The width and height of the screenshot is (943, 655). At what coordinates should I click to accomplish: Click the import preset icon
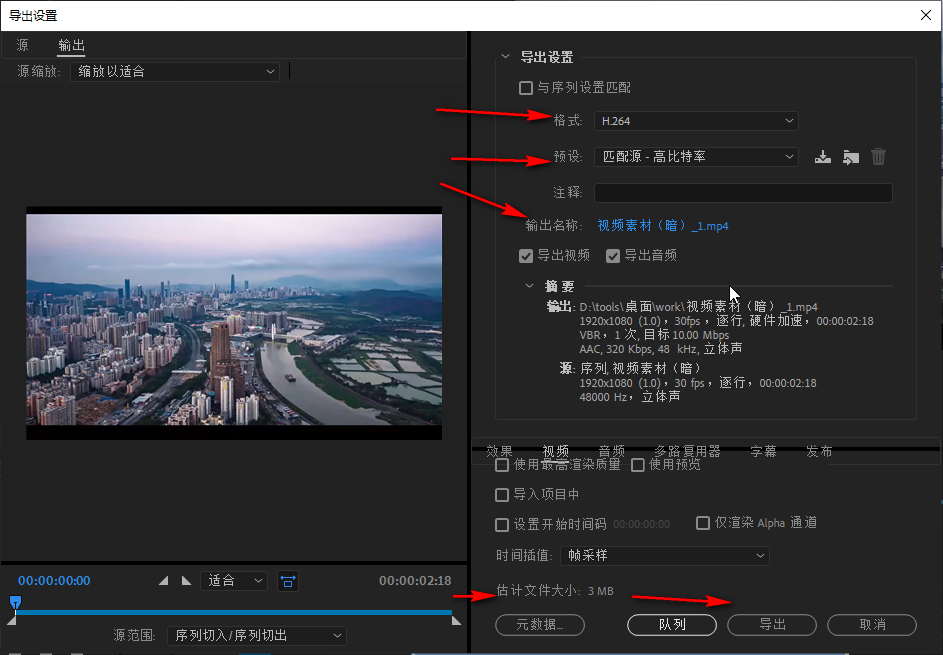(x=851, y=157)
